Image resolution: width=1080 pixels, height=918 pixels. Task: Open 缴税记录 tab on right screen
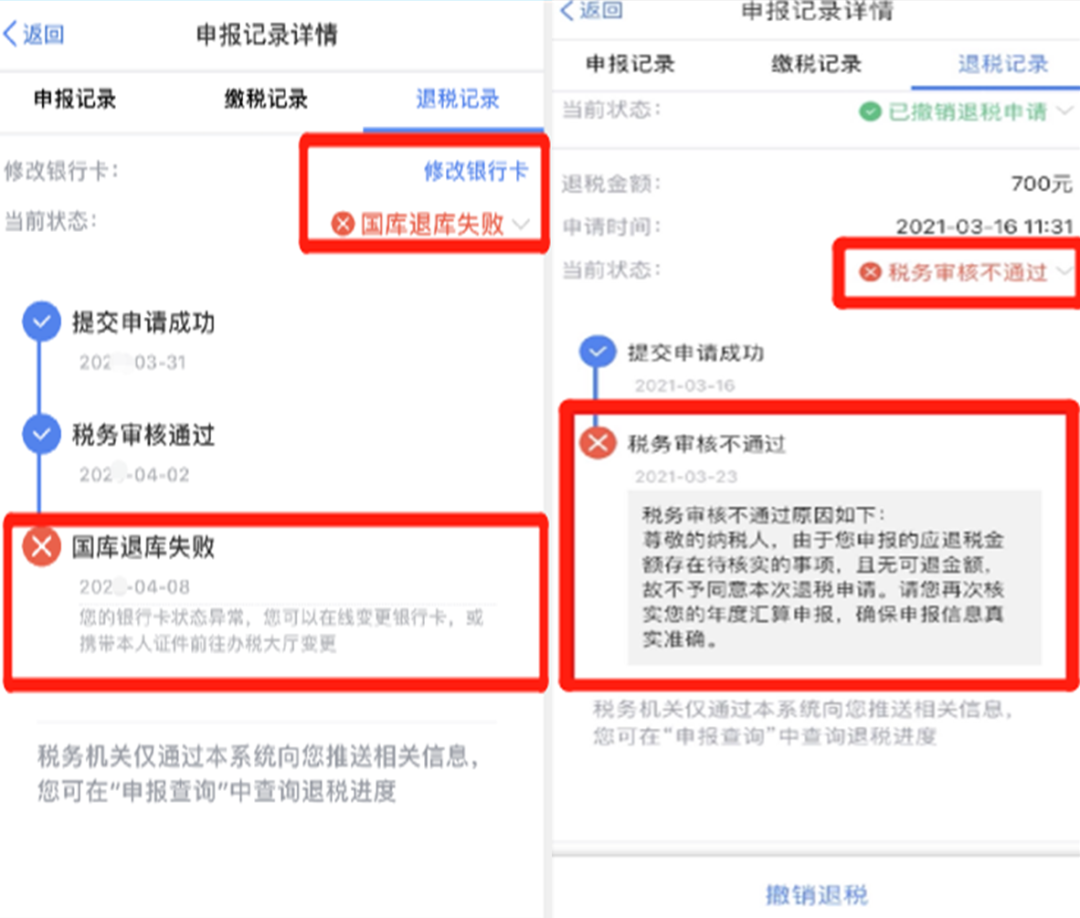[816, 64]
